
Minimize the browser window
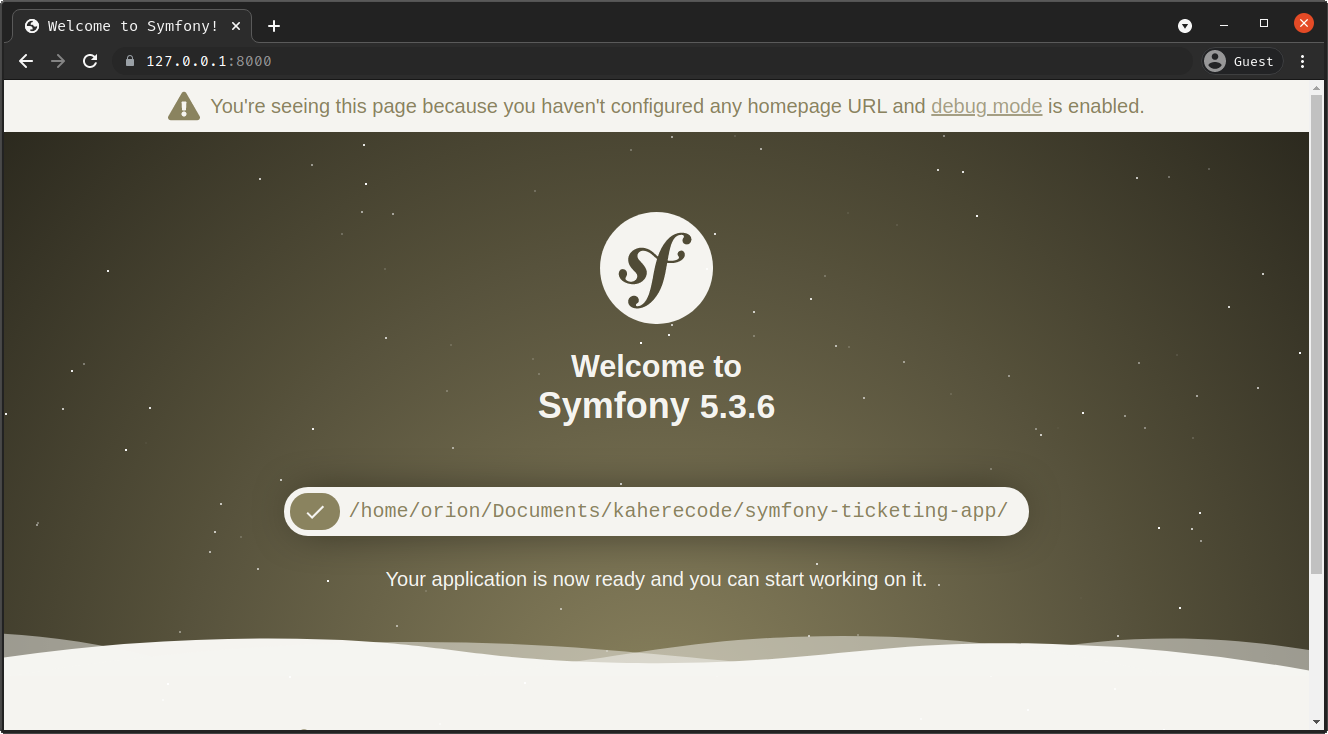[x=1224, y=25]
